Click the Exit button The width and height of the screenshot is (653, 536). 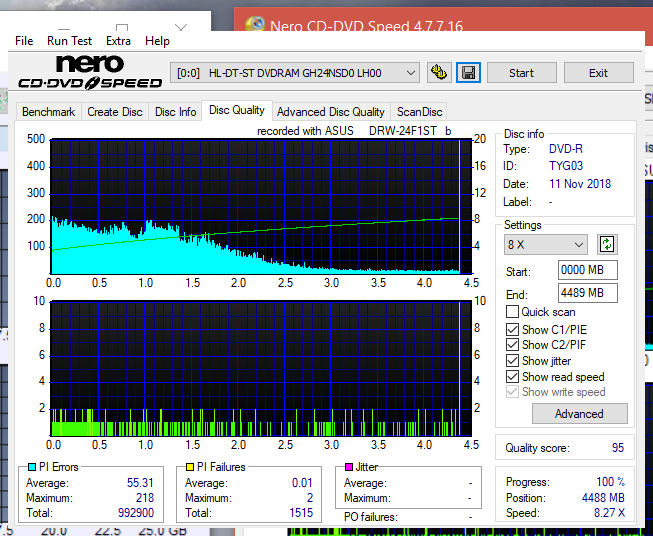tap(598, 73)
